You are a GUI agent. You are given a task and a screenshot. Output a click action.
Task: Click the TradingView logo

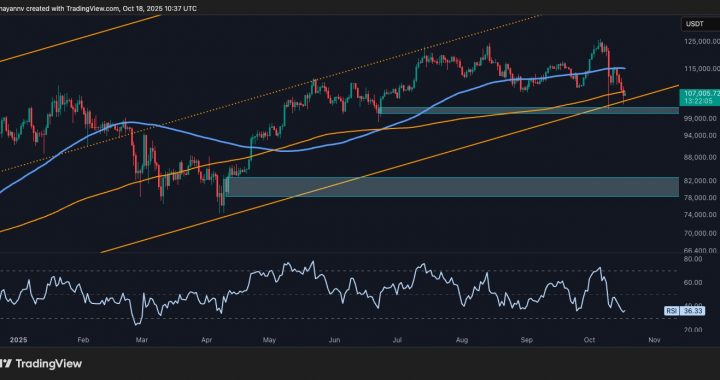41,364
